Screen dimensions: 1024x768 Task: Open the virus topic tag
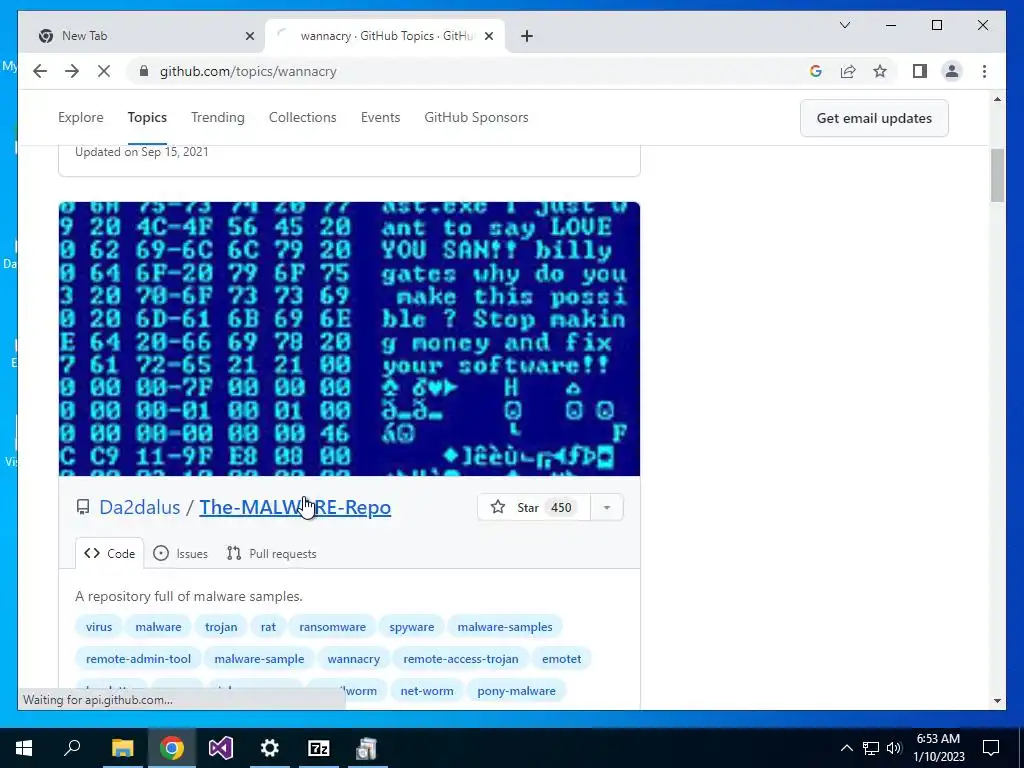pyautogui.click(x=99, y=627)
